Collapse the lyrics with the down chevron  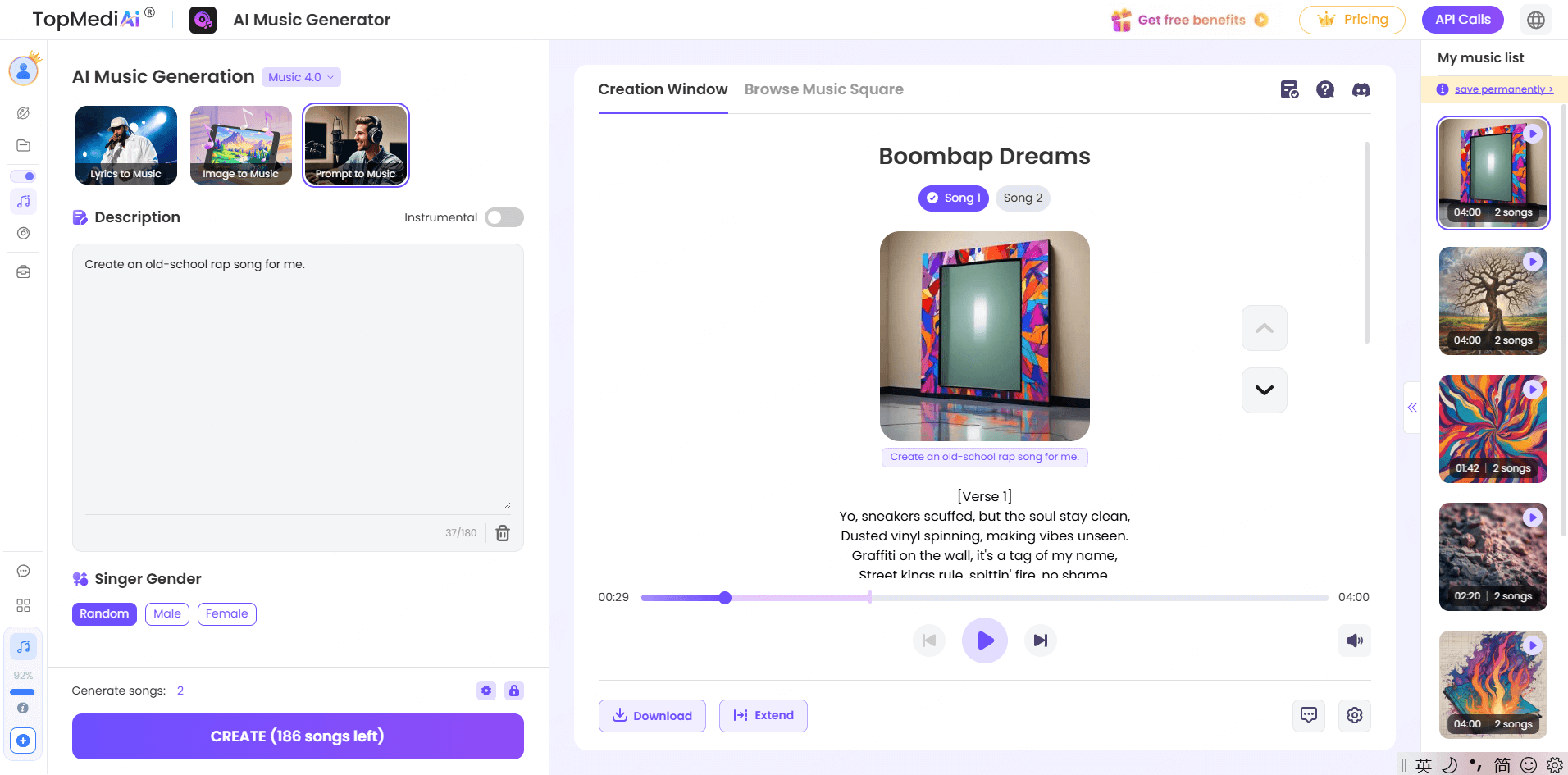click(x=1264, y=390)
